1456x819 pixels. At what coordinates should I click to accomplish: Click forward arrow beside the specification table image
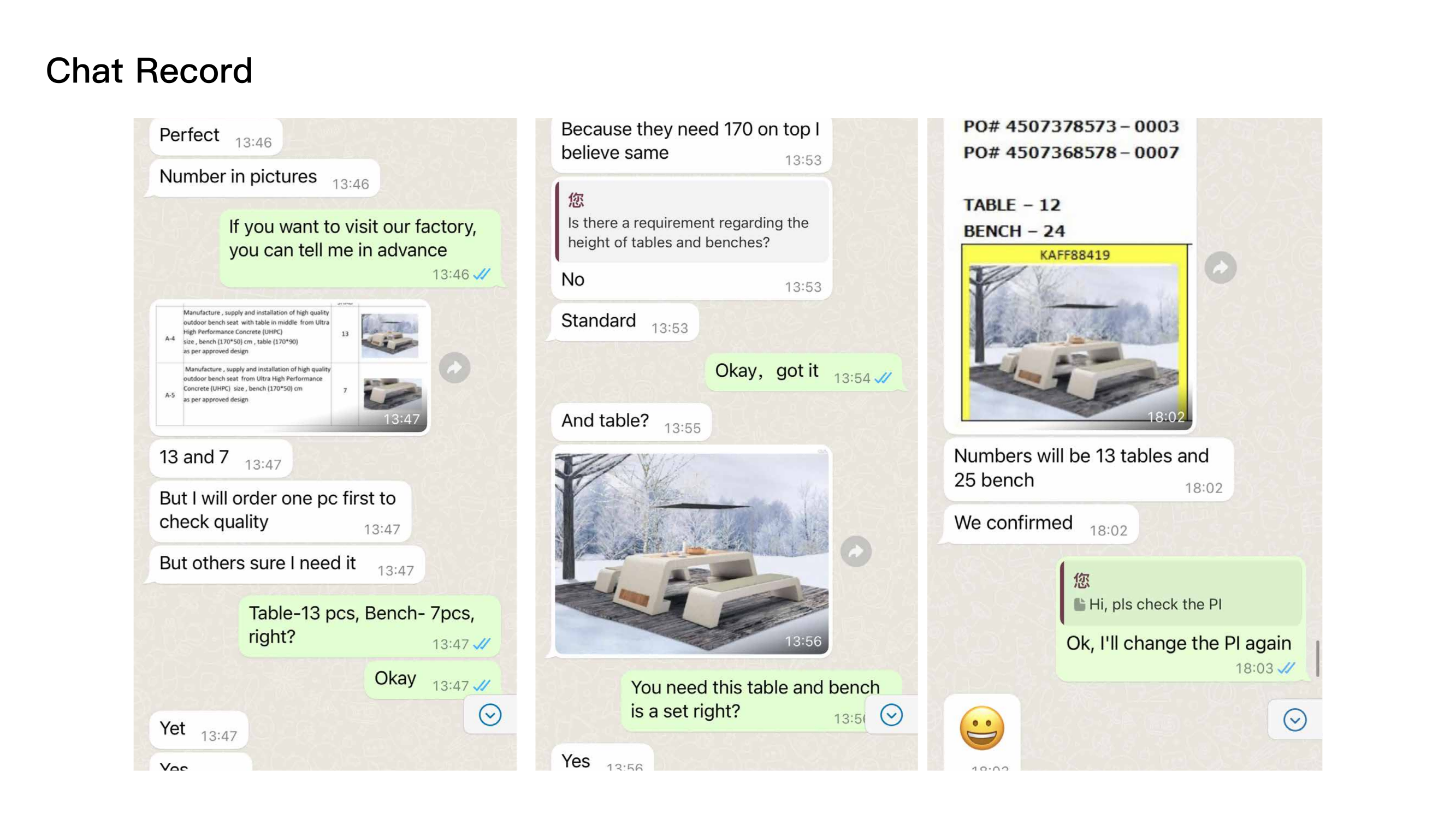click(454, 368)
